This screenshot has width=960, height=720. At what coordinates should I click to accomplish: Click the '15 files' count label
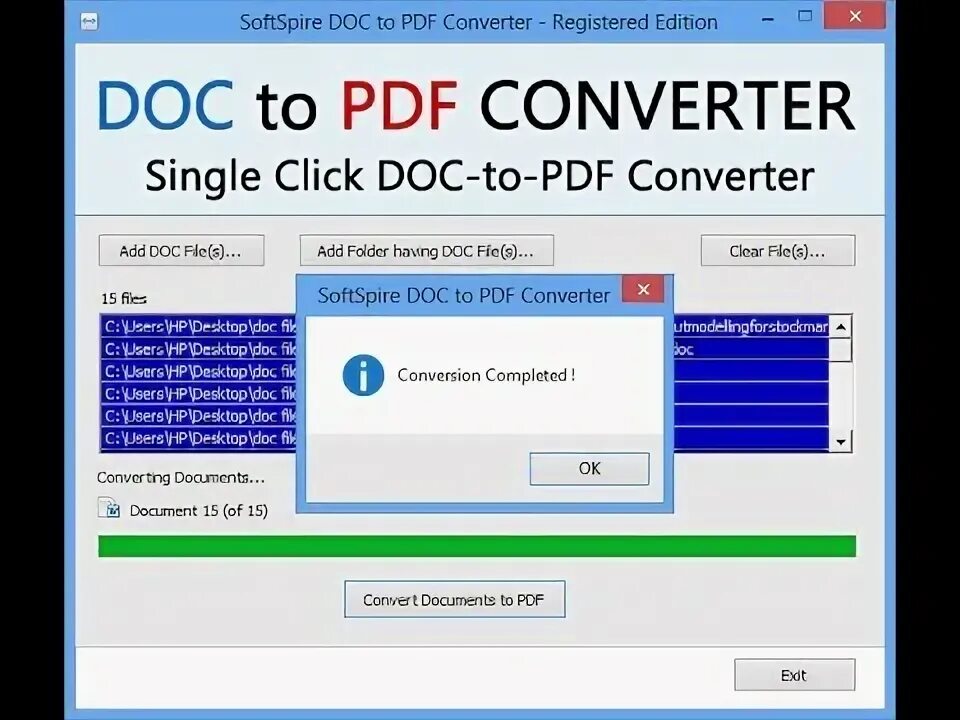[124, 299]
